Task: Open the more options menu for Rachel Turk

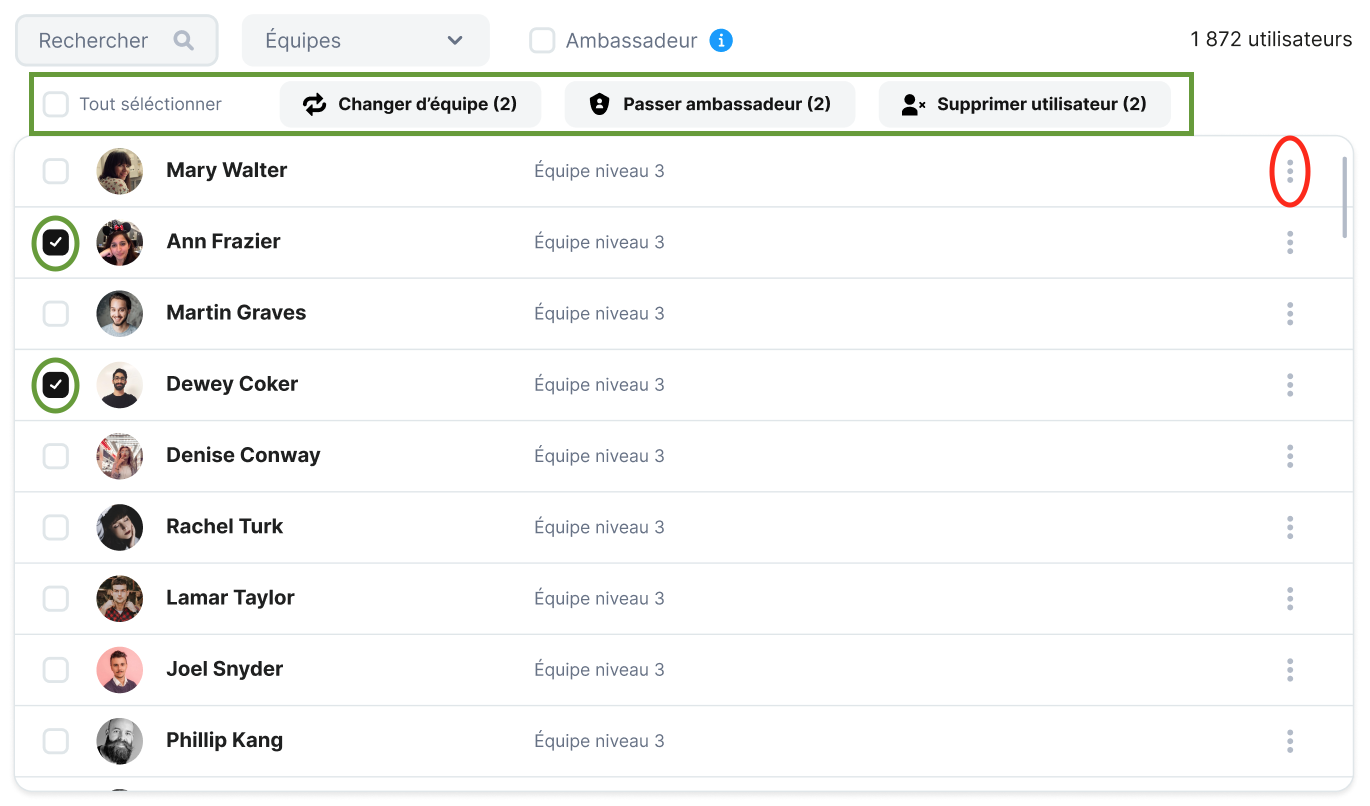Action: tap(1290, 527)
